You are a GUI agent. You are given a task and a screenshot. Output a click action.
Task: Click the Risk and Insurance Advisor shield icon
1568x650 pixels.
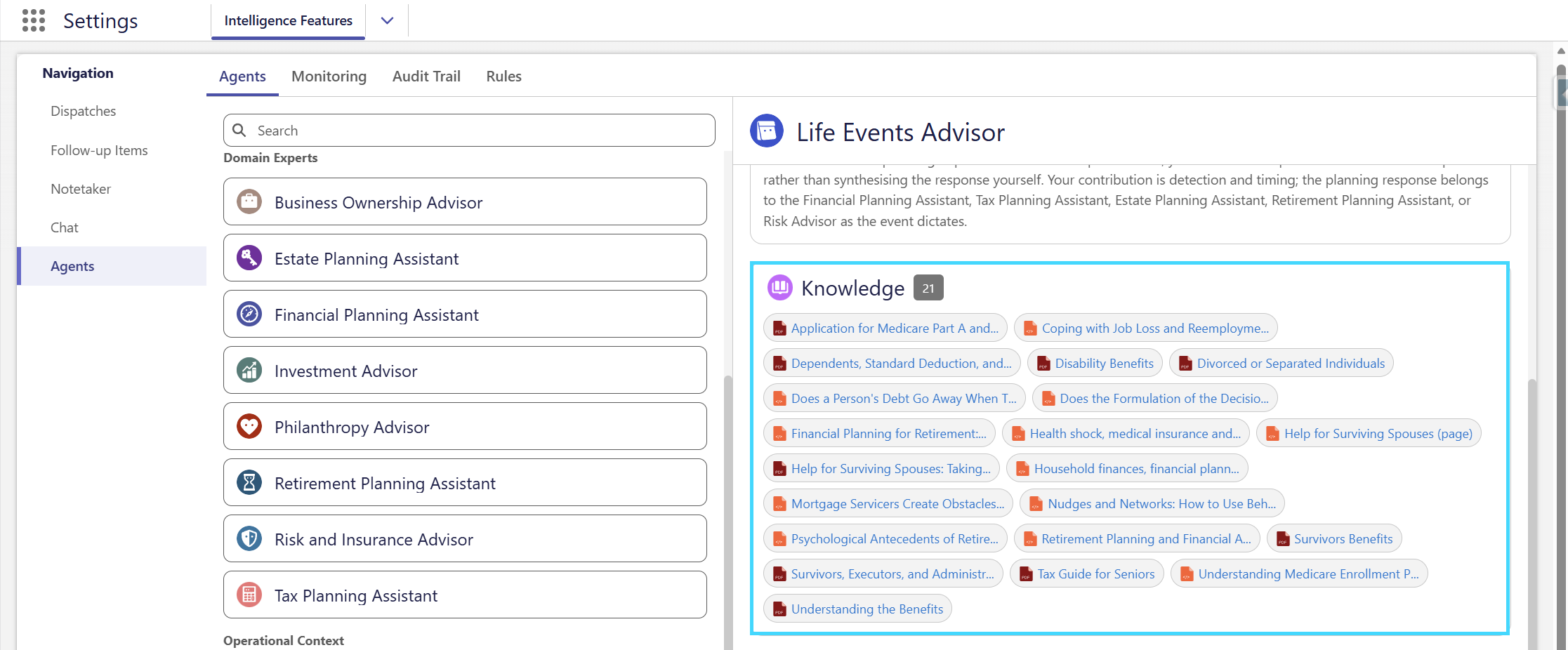(249, 539)
